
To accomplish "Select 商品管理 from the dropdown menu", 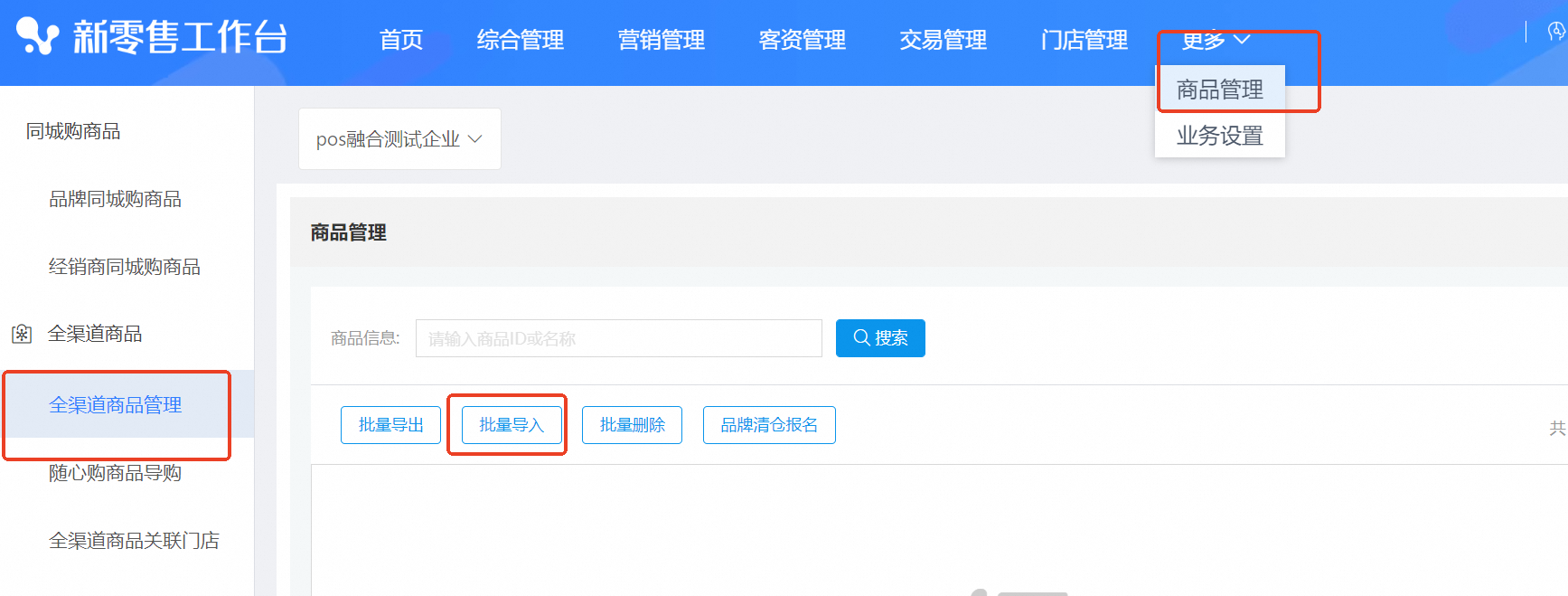I will pos(1219,90).
